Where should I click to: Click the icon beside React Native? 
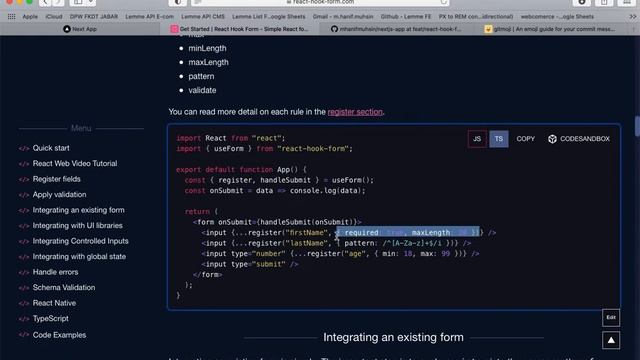click(x=24, y=303)
